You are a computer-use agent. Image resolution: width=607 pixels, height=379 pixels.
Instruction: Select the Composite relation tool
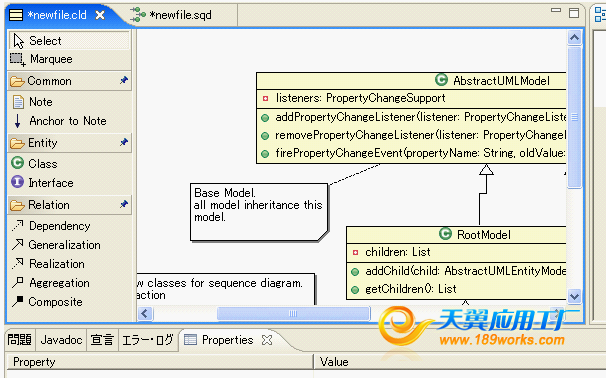(x=70, y=302)
